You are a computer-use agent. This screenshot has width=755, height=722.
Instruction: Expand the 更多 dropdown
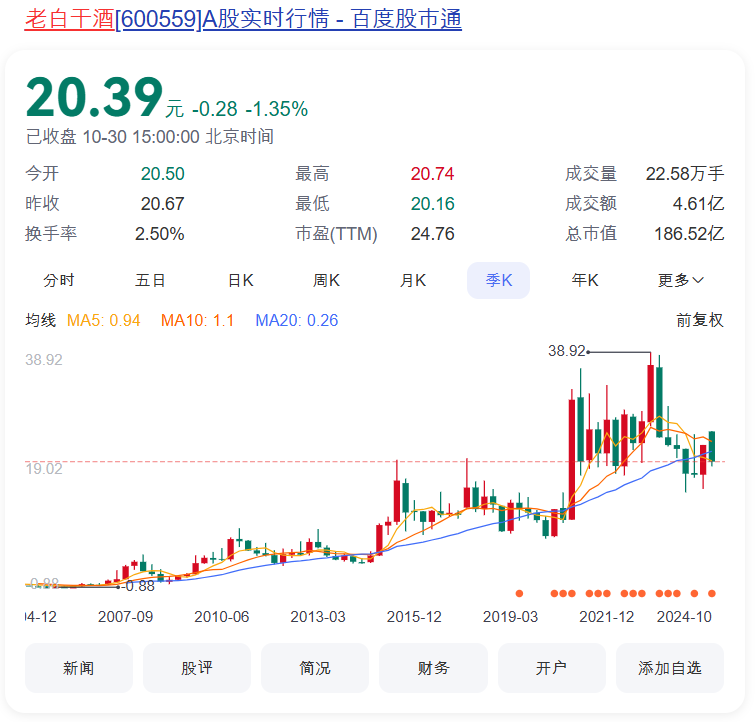(680, 280)
